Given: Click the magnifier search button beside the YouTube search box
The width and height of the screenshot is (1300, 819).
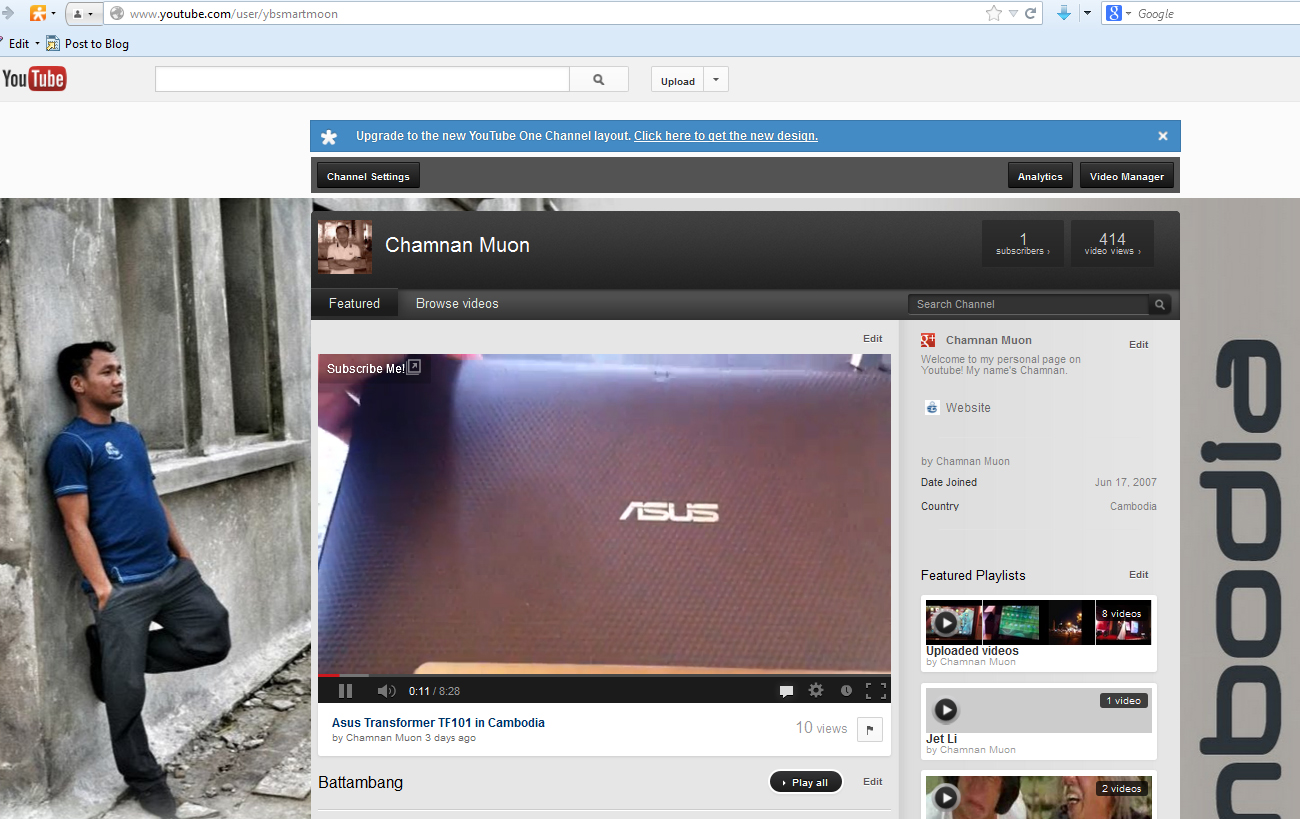Looking at the screenshot, I should point(599,80).
